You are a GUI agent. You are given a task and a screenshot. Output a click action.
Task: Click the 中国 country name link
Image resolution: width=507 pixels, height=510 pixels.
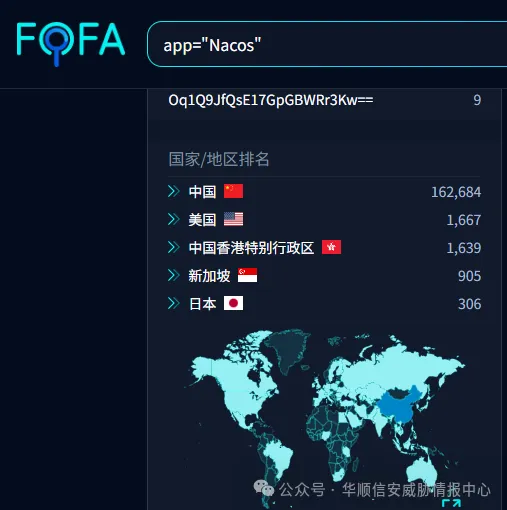coord(202,192)
